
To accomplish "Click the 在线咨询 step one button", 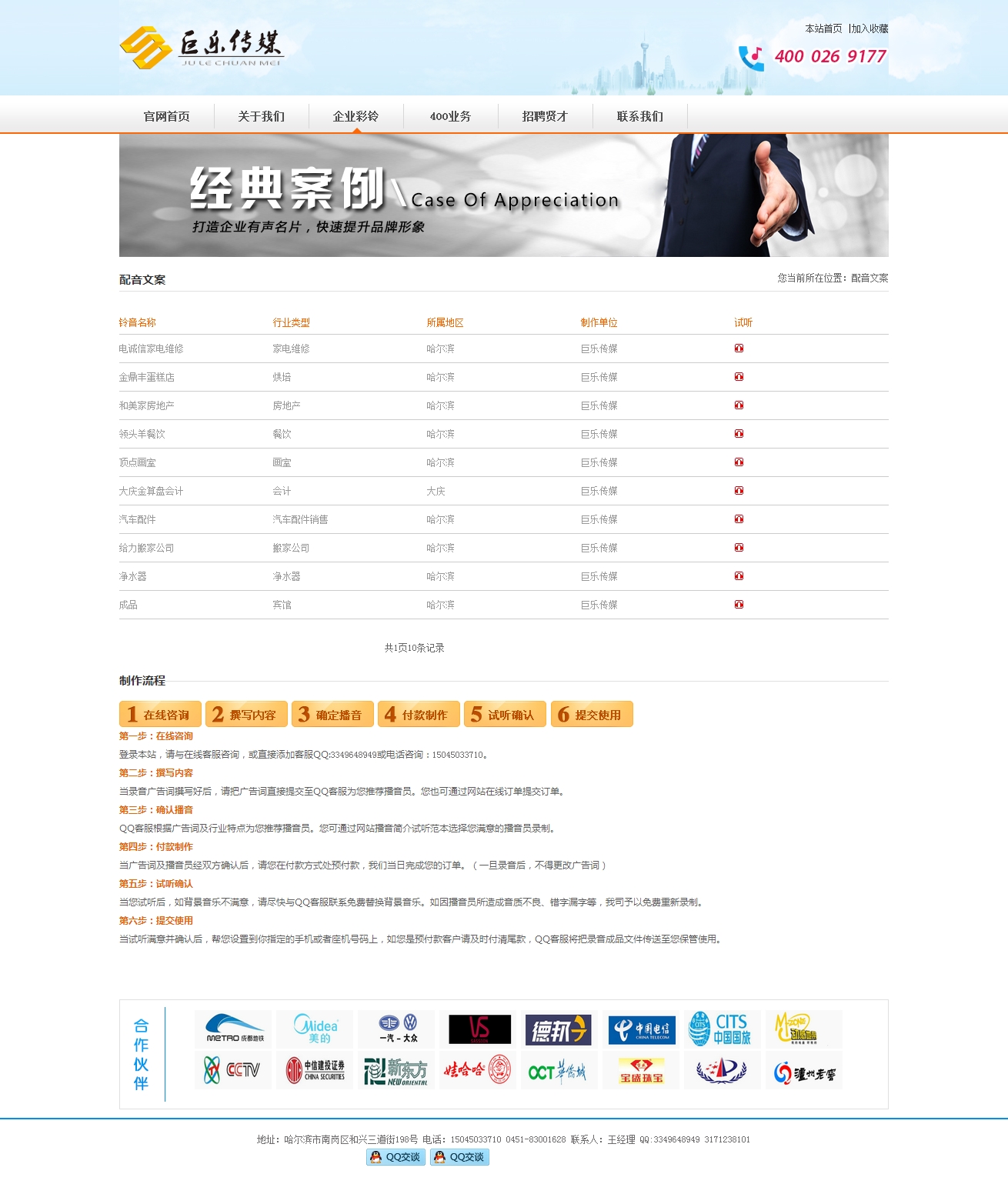I will (x=160, y=715).
